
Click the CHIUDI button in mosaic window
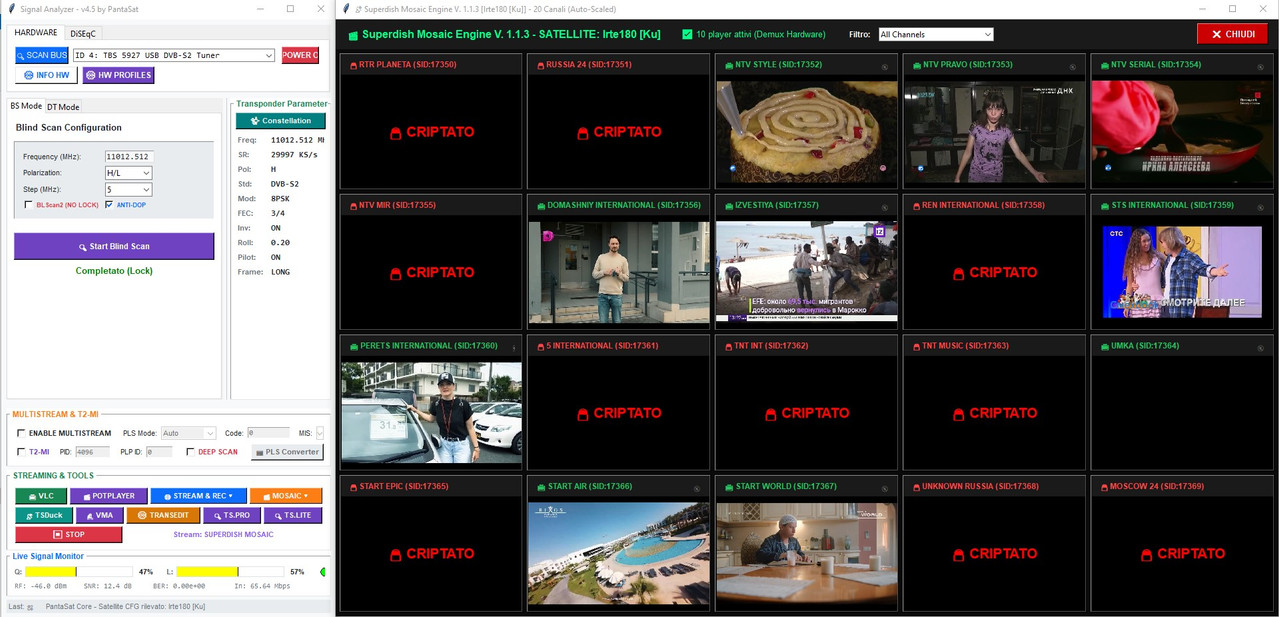click(1232, 34)
